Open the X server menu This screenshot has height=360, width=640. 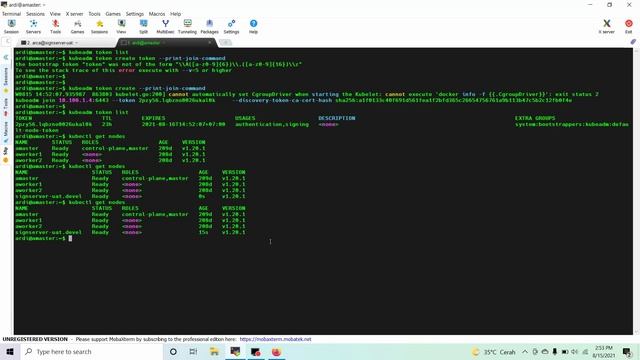point(74,14)
